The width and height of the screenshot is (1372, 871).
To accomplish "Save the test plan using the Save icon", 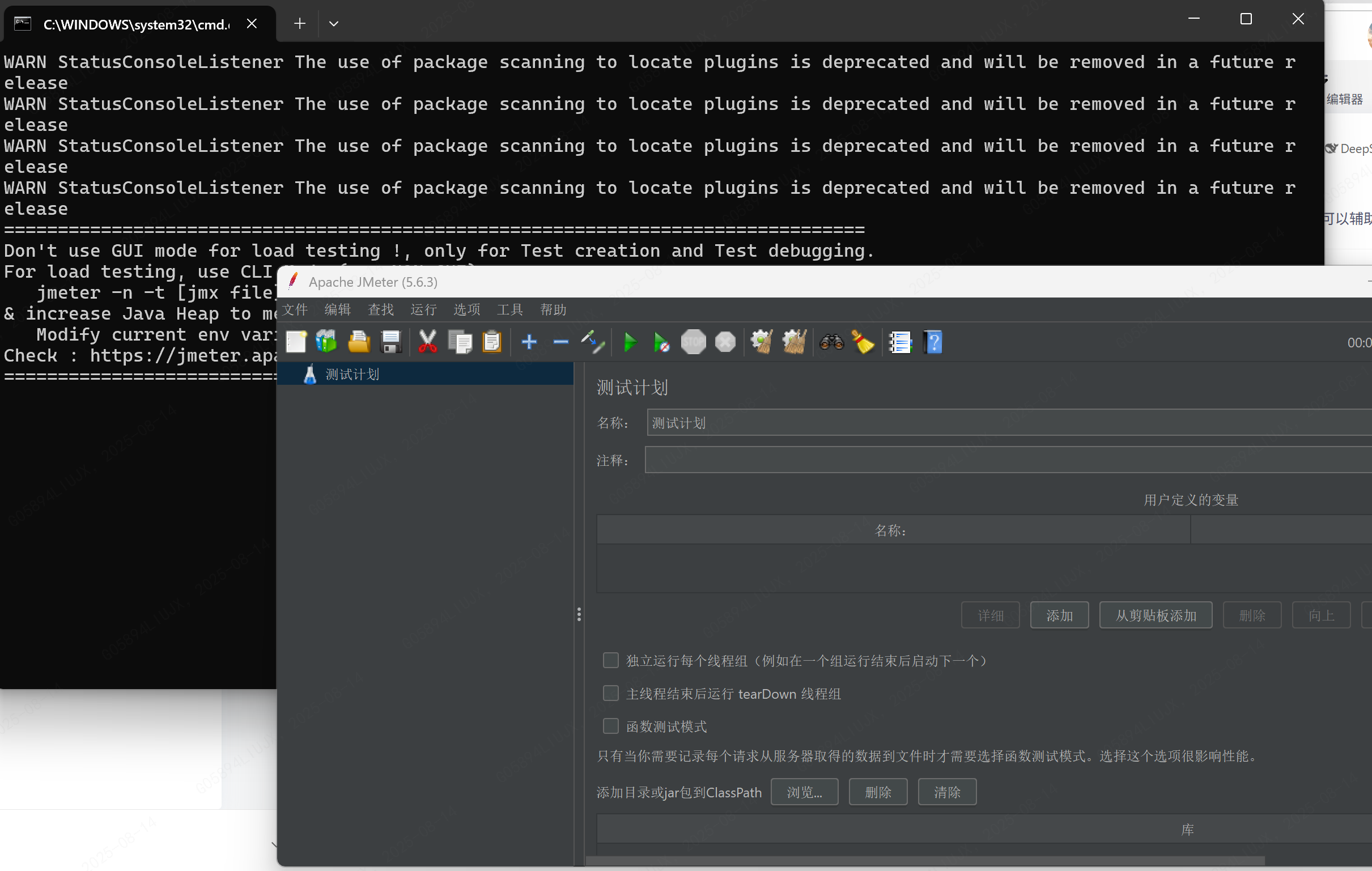I will (x=390, y=342).
